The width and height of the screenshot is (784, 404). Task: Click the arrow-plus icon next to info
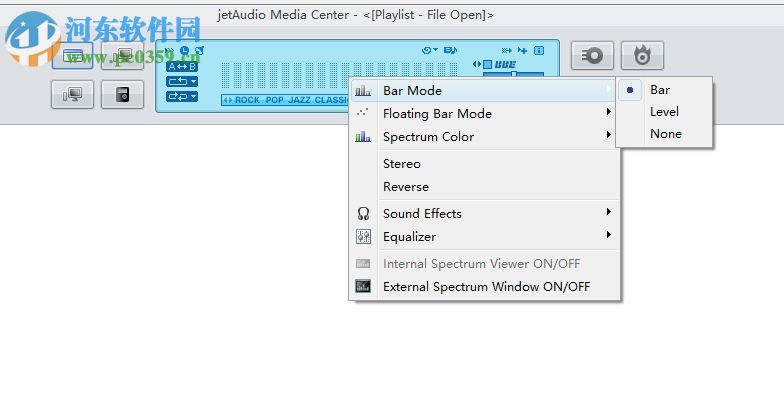(522, 50)
